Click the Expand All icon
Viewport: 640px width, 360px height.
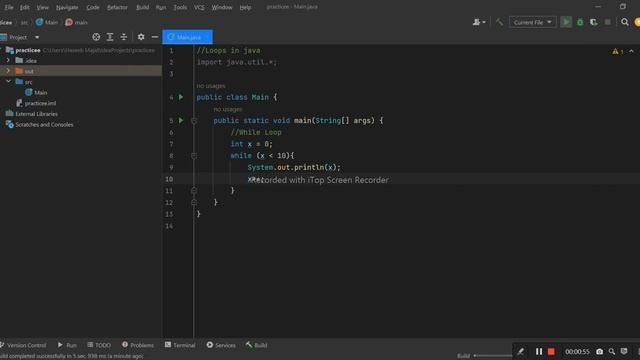pos(110,37)
